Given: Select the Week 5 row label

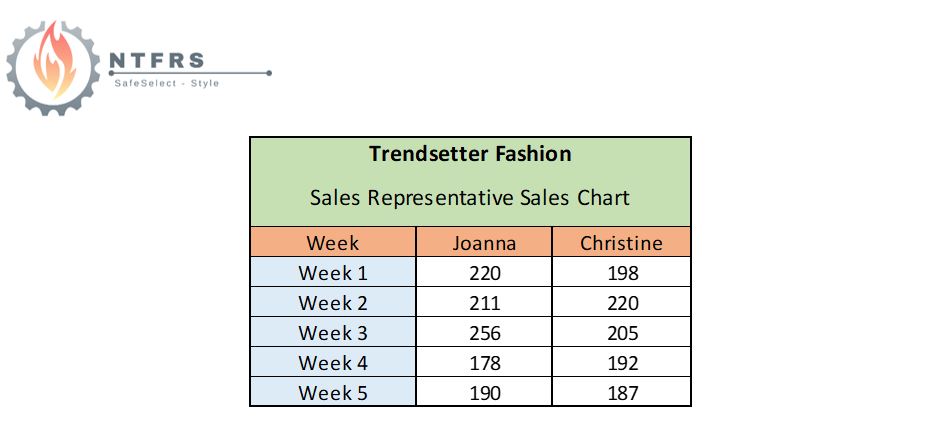Looking at the screenshot, I should 332,392.
